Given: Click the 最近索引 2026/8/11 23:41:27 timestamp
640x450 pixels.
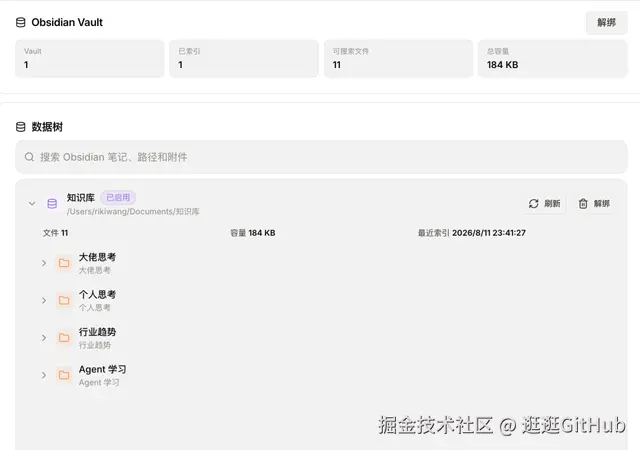Looking at the screenshot, I should pos(471,233).
